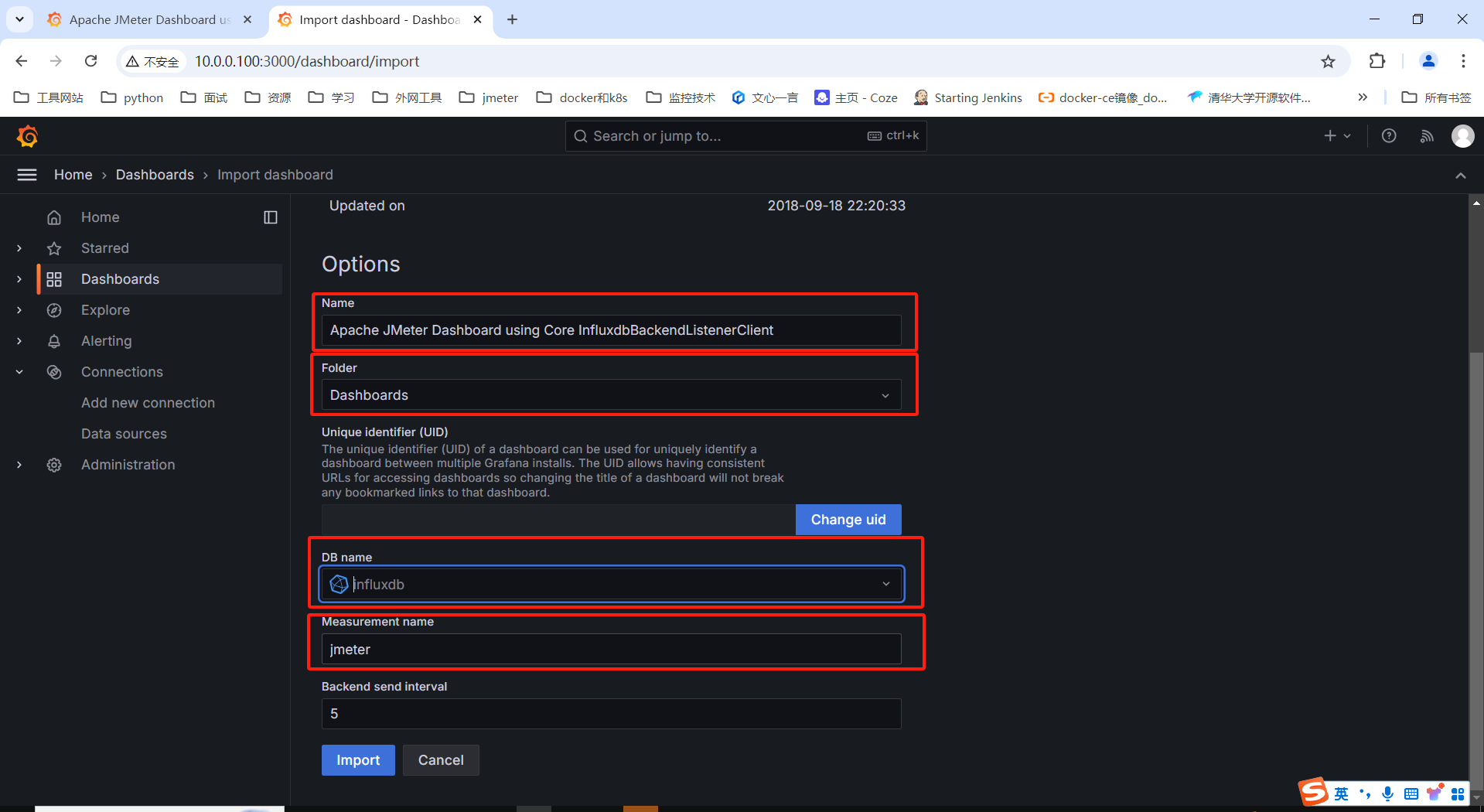Click the Dashboards grid icon

point(54,279)
